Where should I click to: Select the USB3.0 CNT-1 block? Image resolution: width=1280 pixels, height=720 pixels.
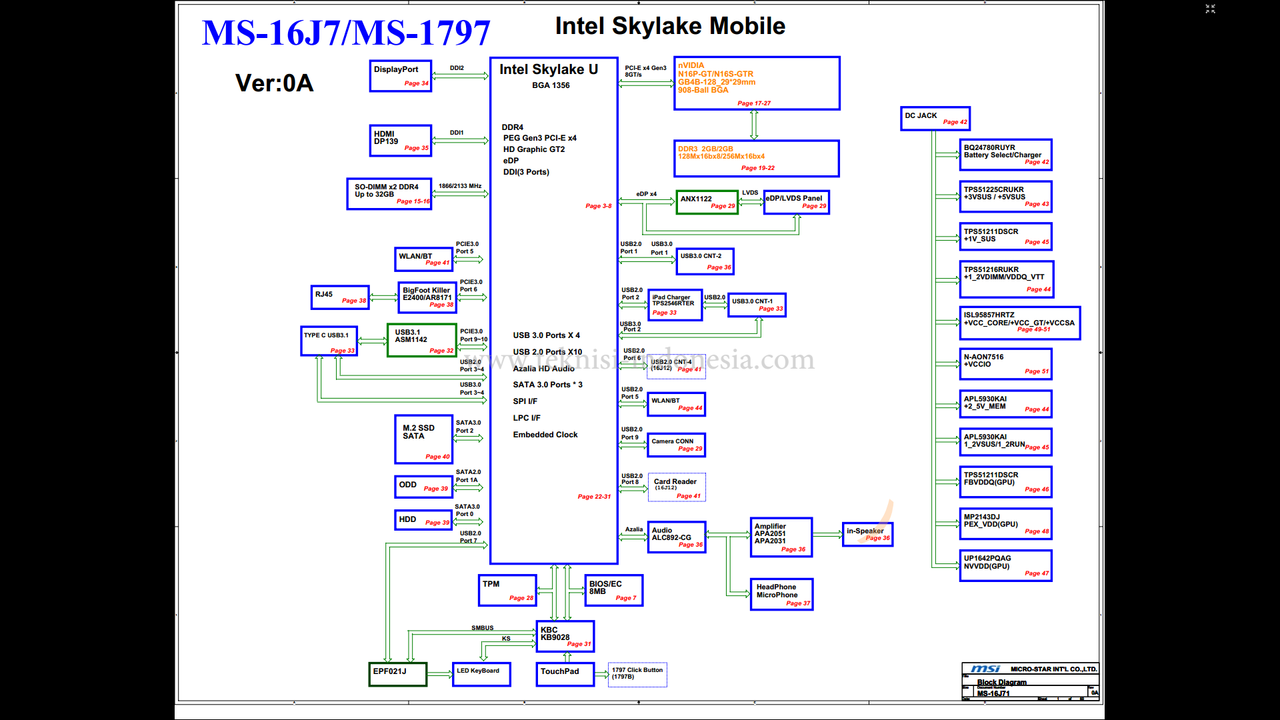coord(757,305)
